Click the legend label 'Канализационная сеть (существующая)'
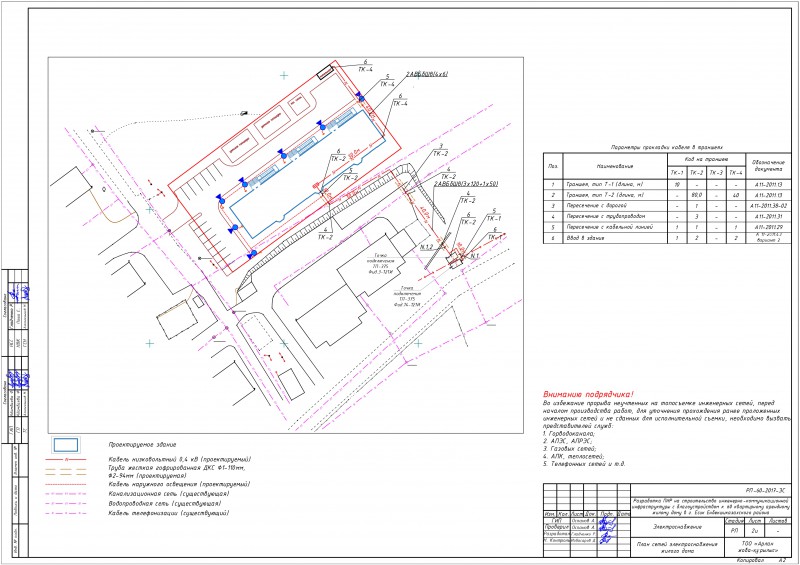Image resolution: width=800 pixels, height=565 pixels. pos(169,494)
